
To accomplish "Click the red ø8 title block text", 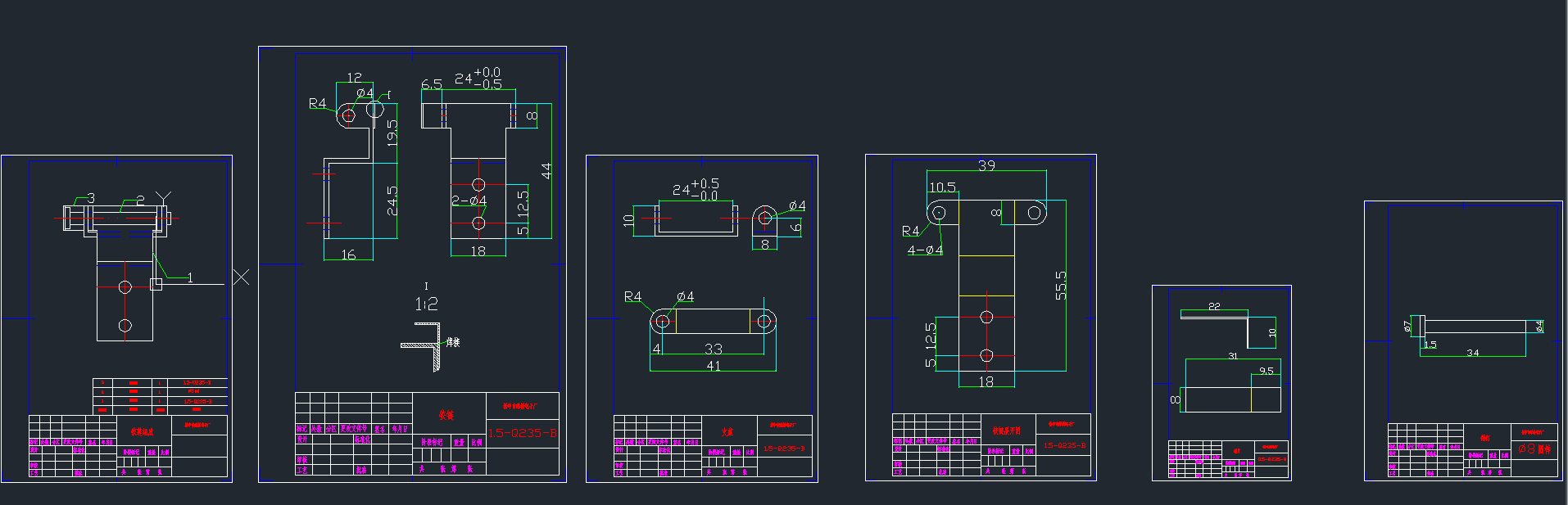I will pyautogui.click(x=1534, y=449).
